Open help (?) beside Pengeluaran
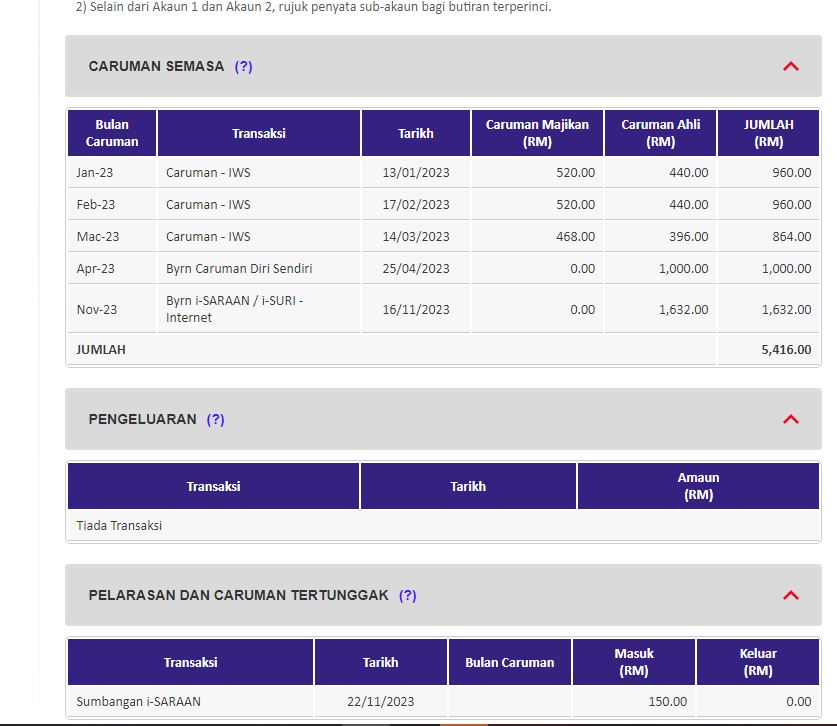837x726 pixels. point(215,420)
